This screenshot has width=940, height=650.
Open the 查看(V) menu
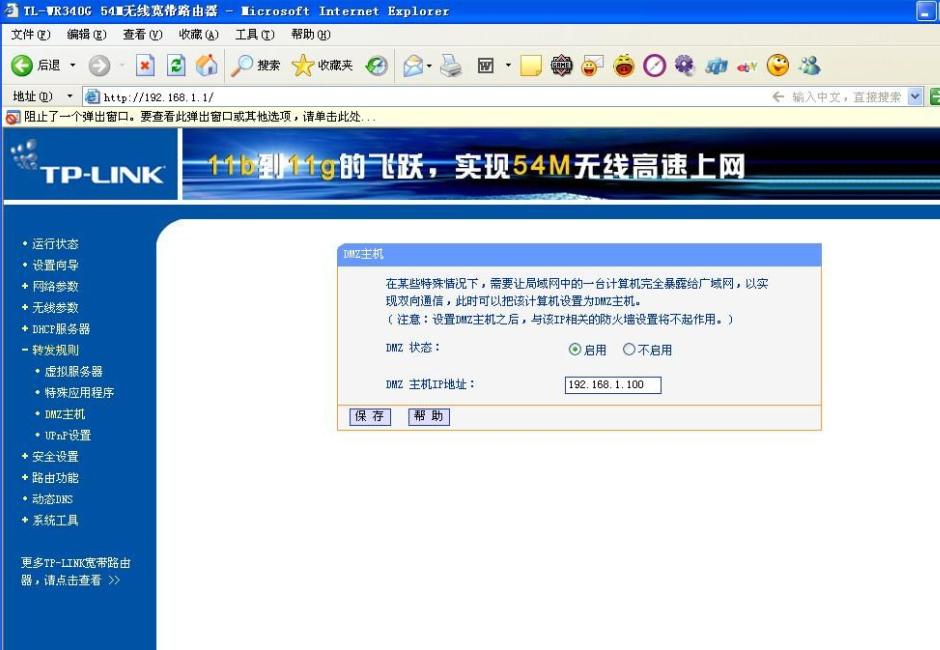coord(142,34)
